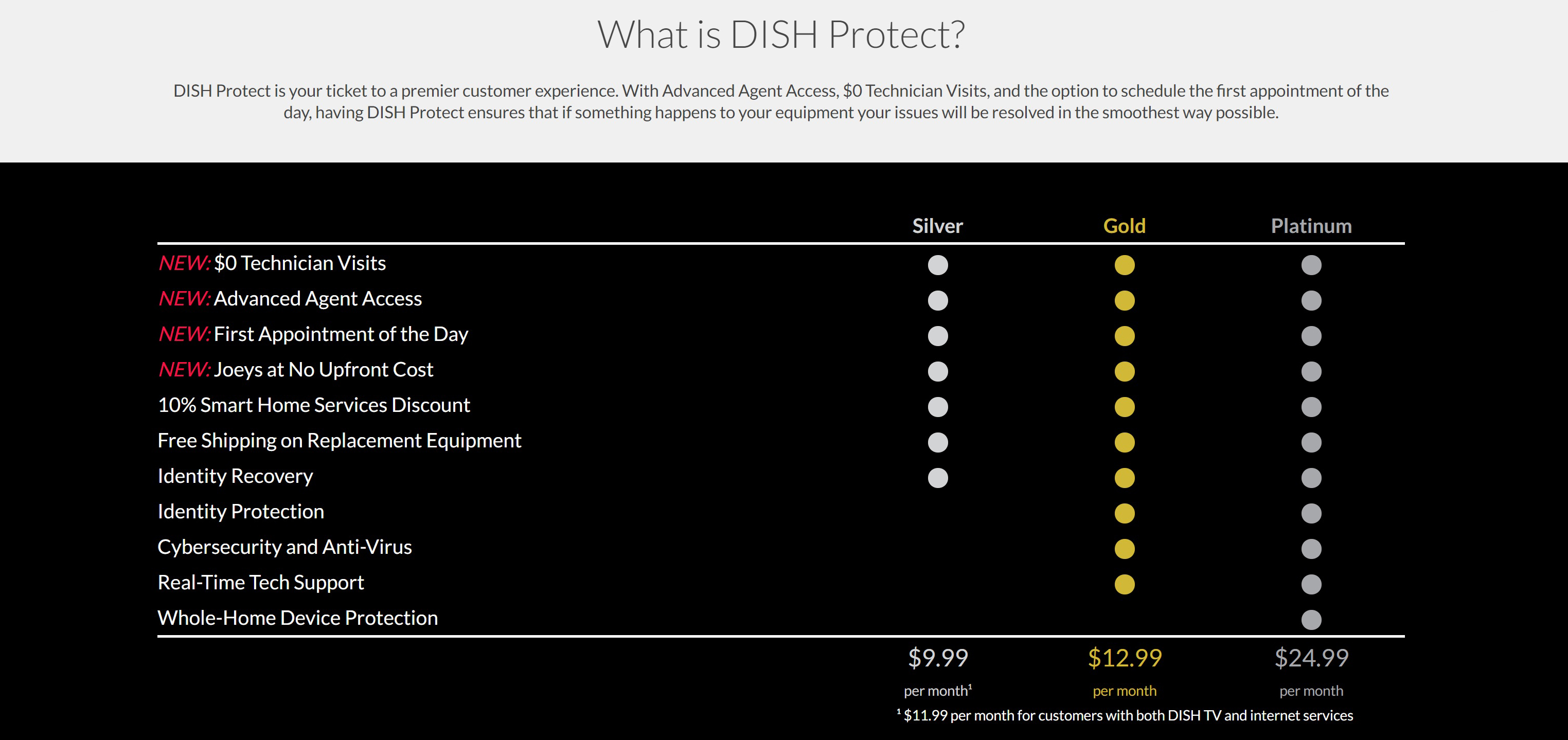Select the Silver plan column header
The height and width of the screenshot is (740, 1568).
(937, 226)
